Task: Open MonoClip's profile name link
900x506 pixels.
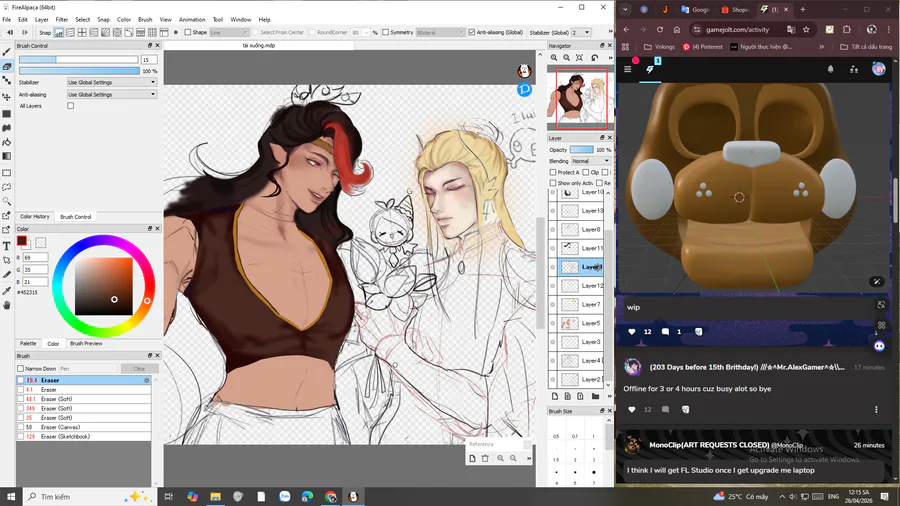Action: (x=709, y=445)
